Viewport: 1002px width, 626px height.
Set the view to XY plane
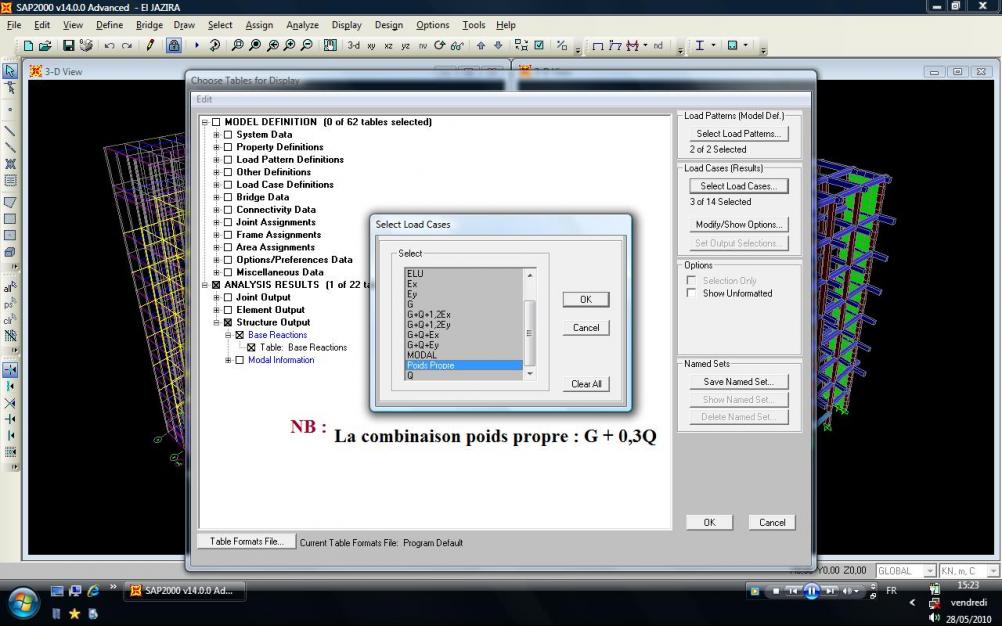pyautogui.click(x=371, y=46)
